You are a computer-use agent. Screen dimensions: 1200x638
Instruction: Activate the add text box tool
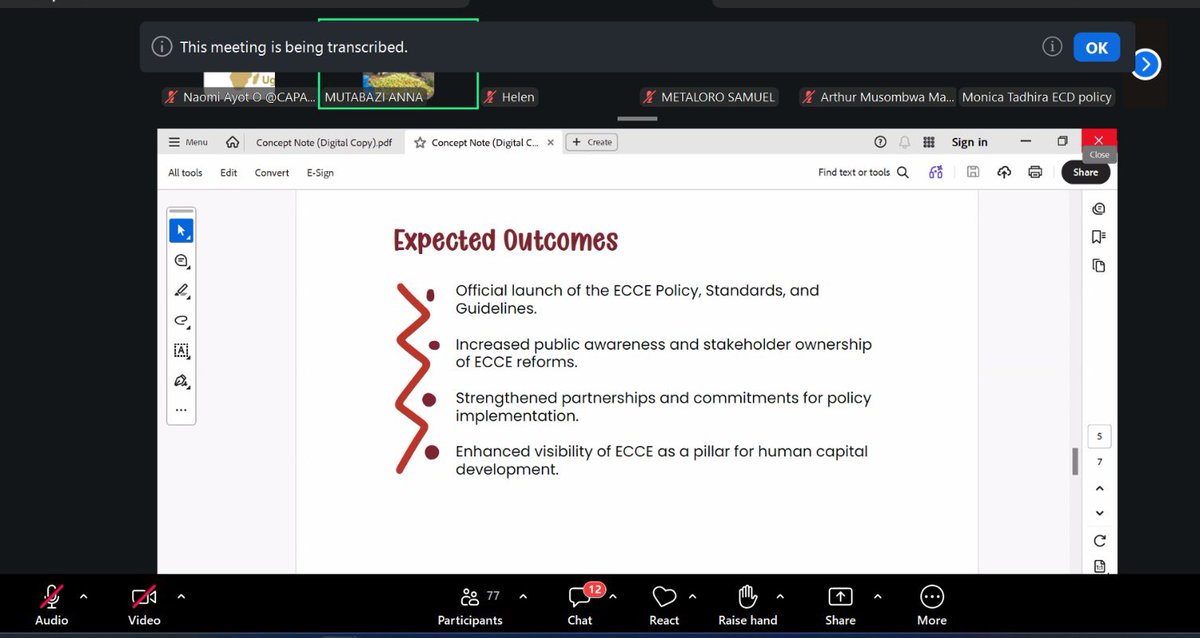pyautogui.click(x=181, y=351)
